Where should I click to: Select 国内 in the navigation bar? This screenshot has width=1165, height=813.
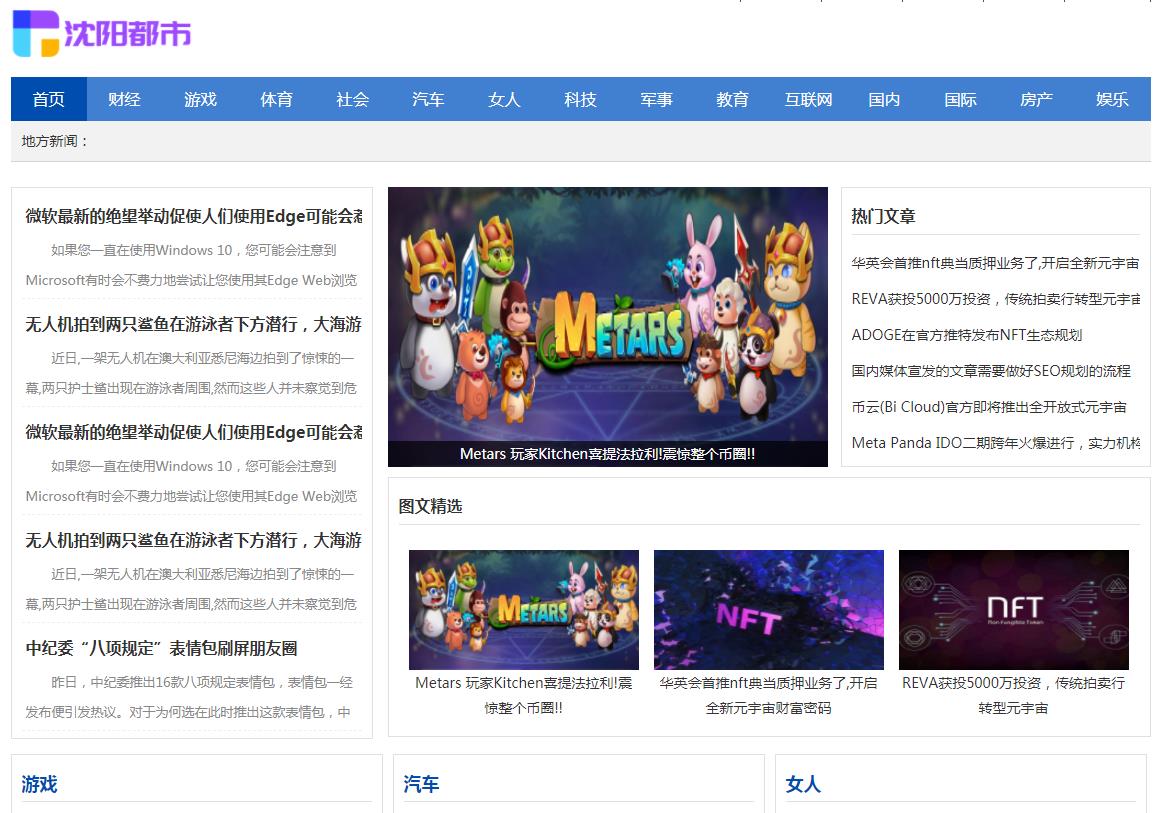884,99
